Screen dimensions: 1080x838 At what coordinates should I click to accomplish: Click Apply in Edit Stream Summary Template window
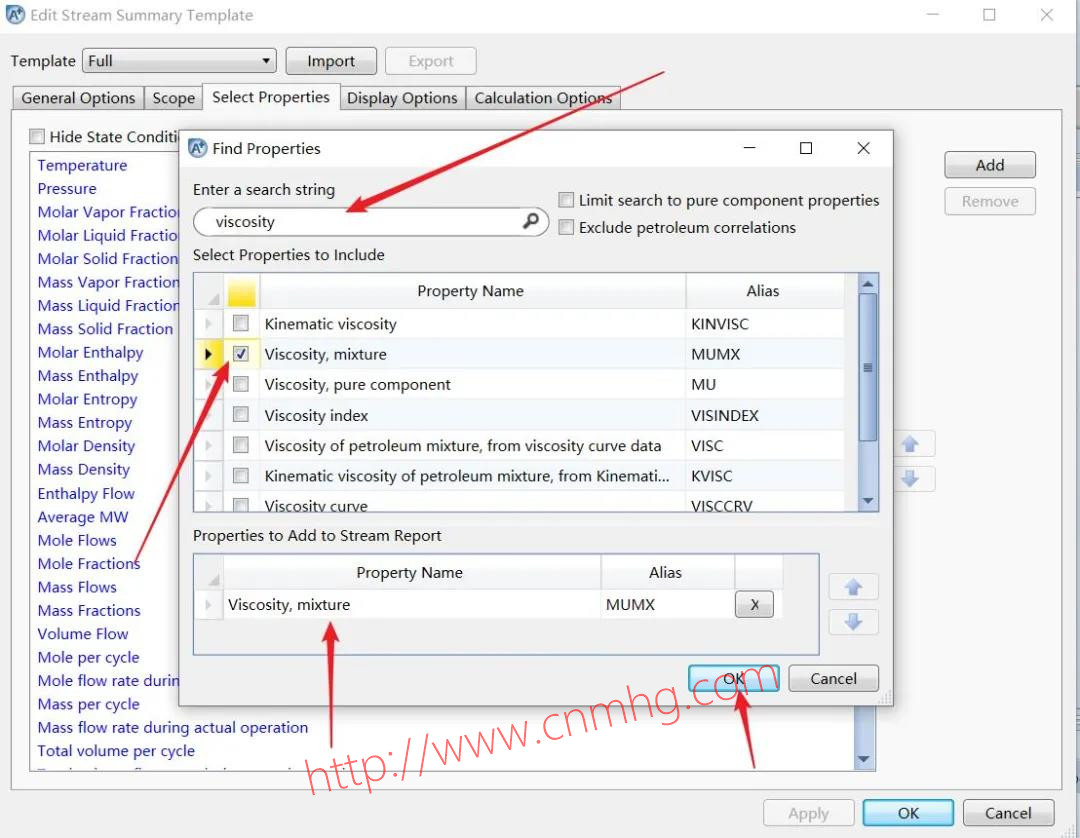809,813
